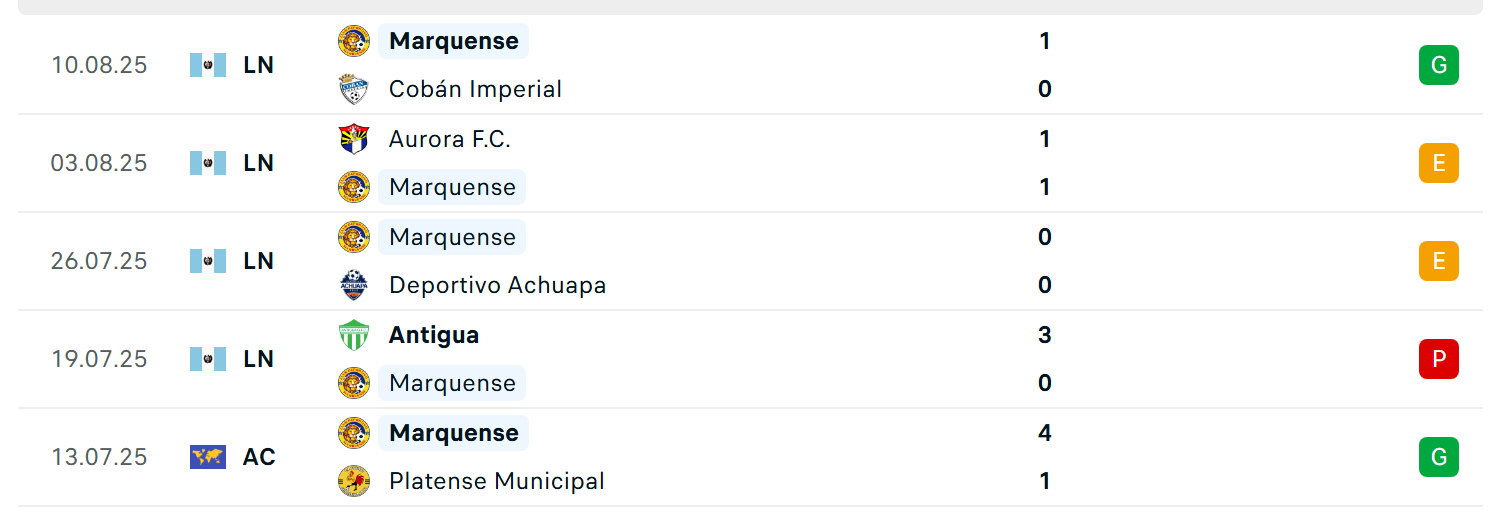
Task: Click Guatemala flag in the 19.07.25 row
Action: point(208,359)
